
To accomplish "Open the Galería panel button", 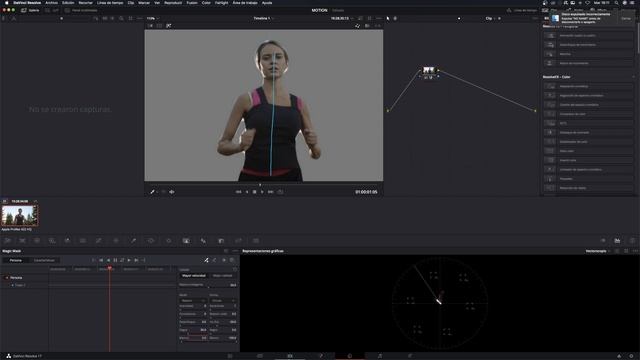I will (x=30, y=10).
